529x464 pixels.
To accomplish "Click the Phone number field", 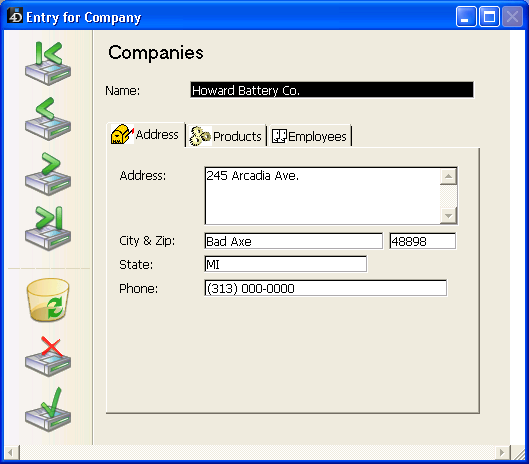I will pos(326,288).
